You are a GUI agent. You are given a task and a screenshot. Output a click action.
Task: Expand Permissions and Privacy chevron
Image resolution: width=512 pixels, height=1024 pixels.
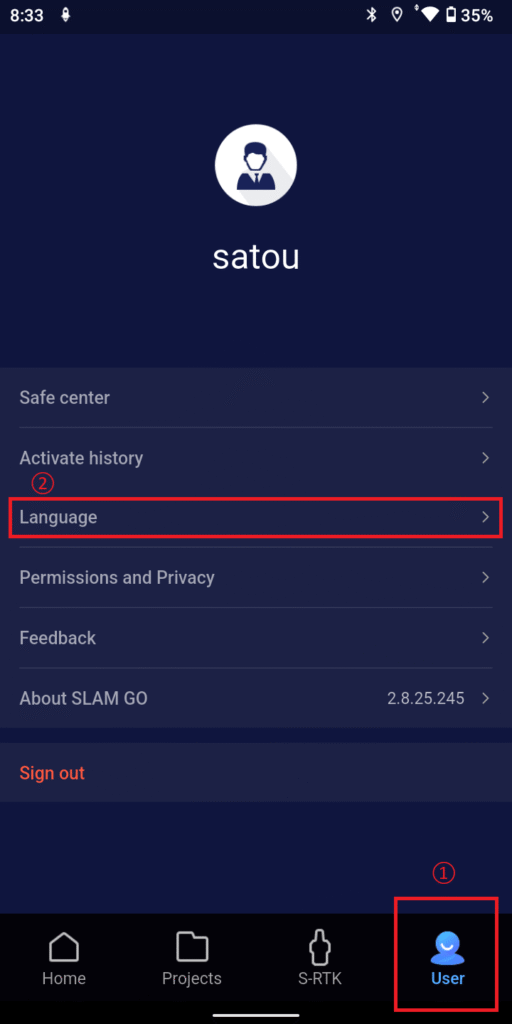point(485,577)
